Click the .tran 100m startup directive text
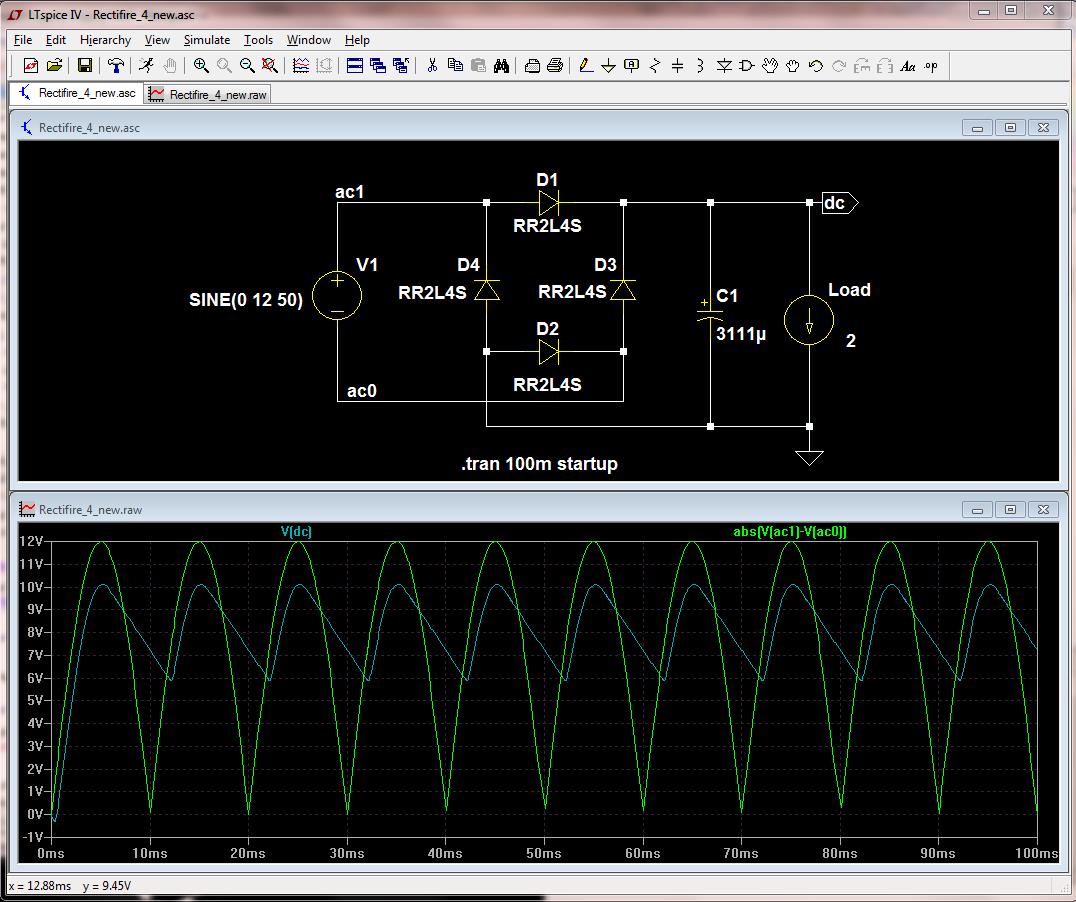Screen dimensions: 1076x902 click(539, 464)
